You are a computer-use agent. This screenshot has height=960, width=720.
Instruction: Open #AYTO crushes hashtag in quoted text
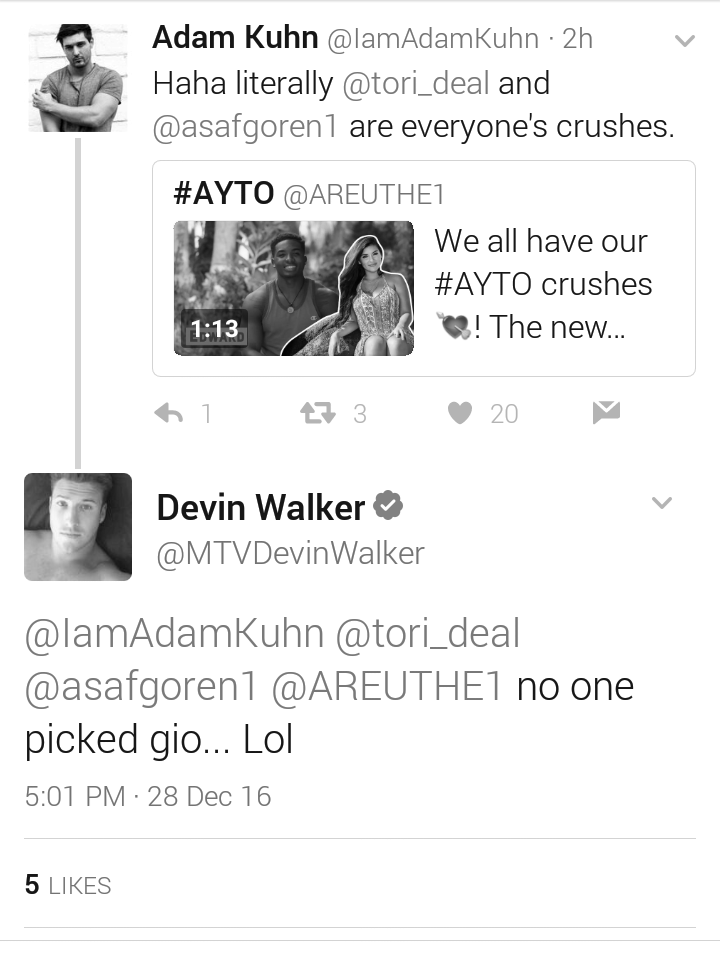point(543,284)
